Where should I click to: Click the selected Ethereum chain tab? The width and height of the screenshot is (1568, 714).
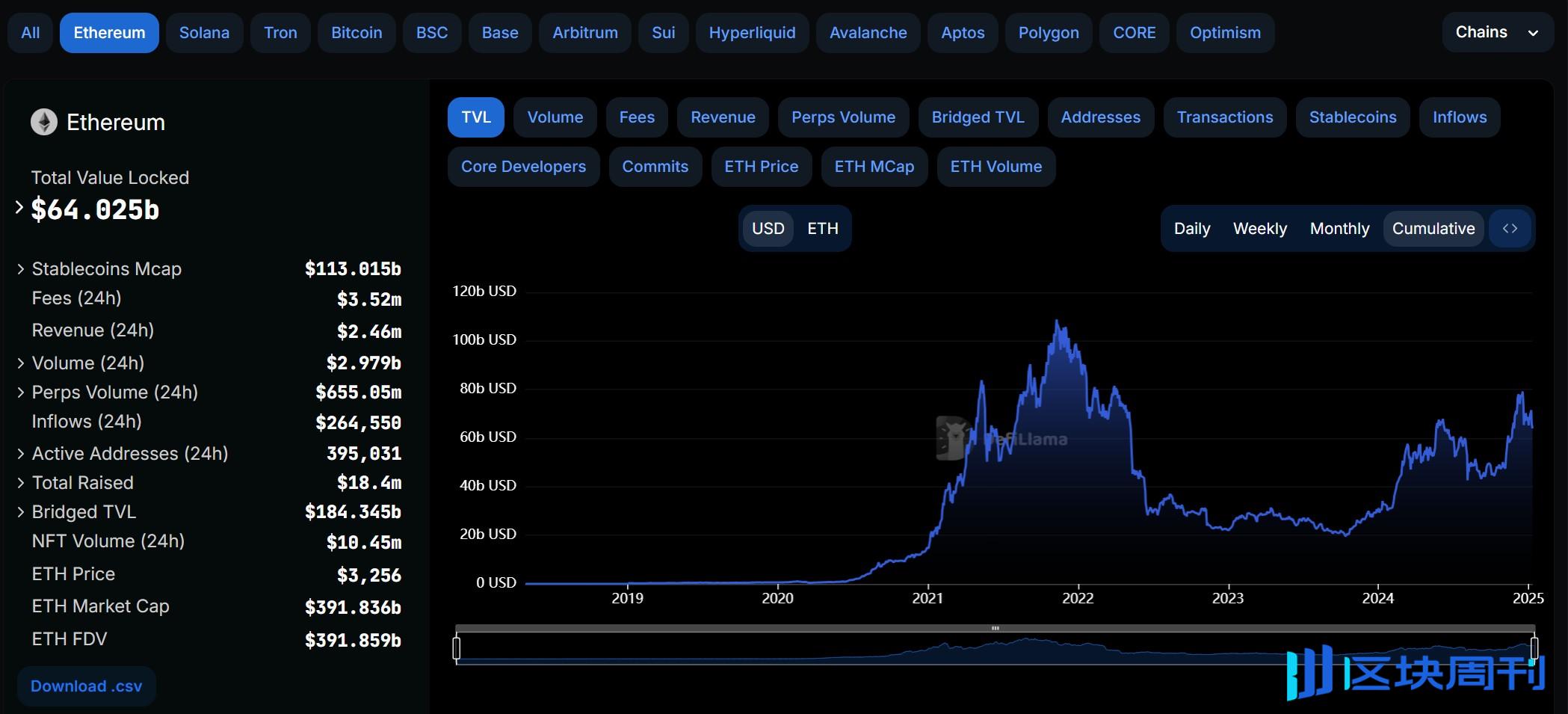pos(109,33)
